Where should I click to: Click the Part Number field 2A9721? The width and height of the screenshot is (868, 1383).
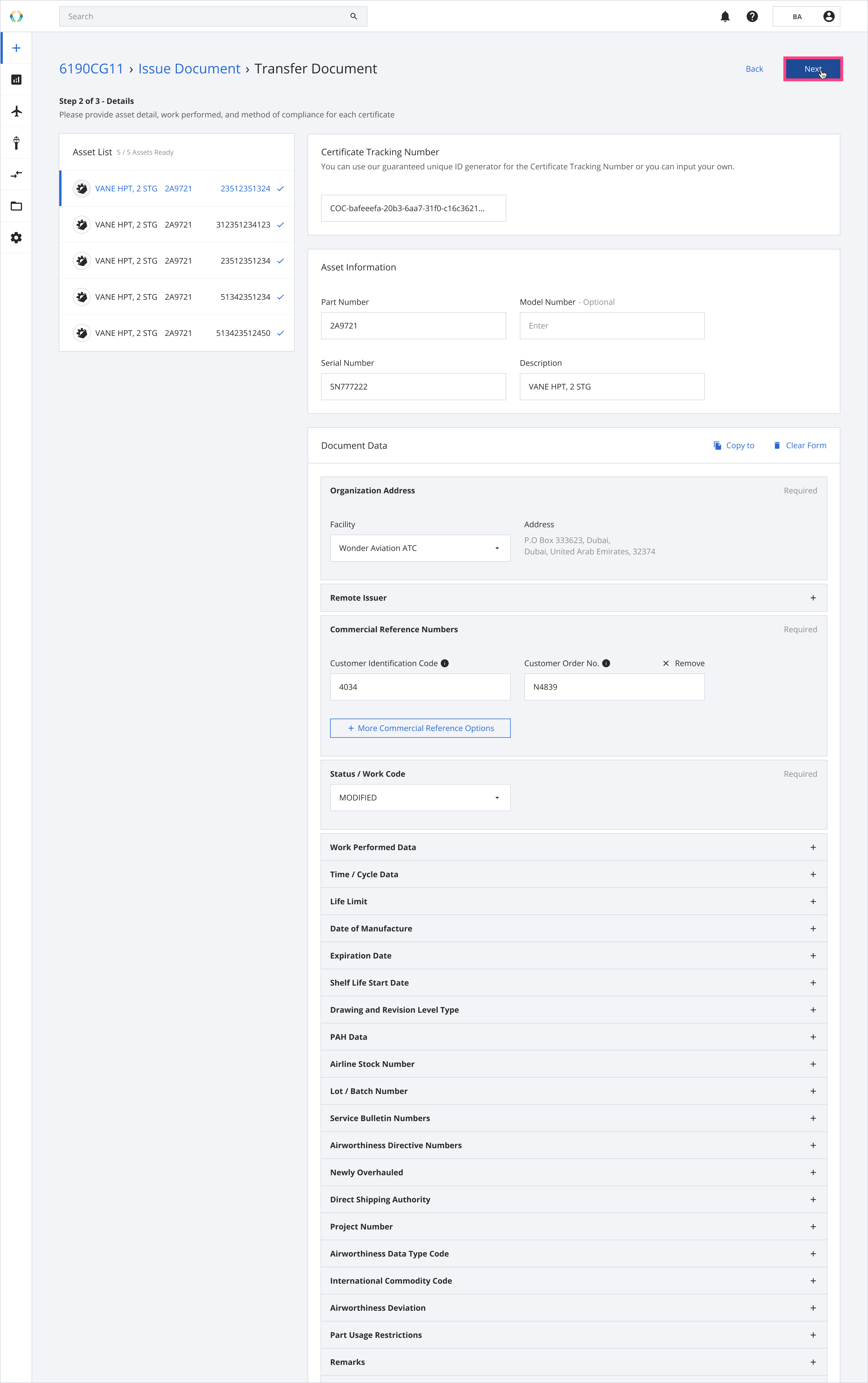[413, 325]
